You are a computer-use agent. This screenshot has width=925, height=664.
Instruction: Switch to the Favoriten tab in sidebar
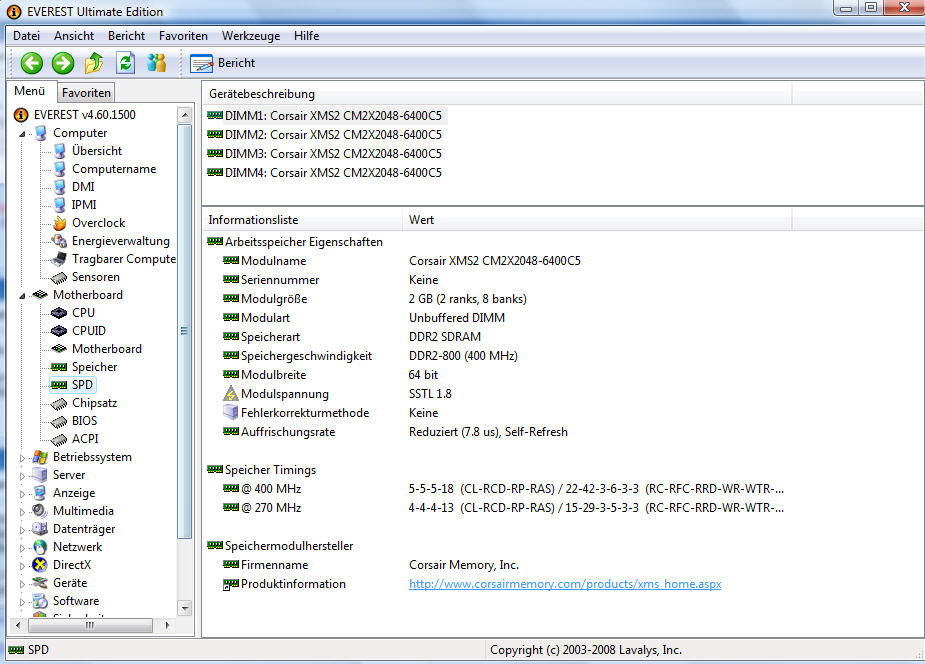coord(86,93)
